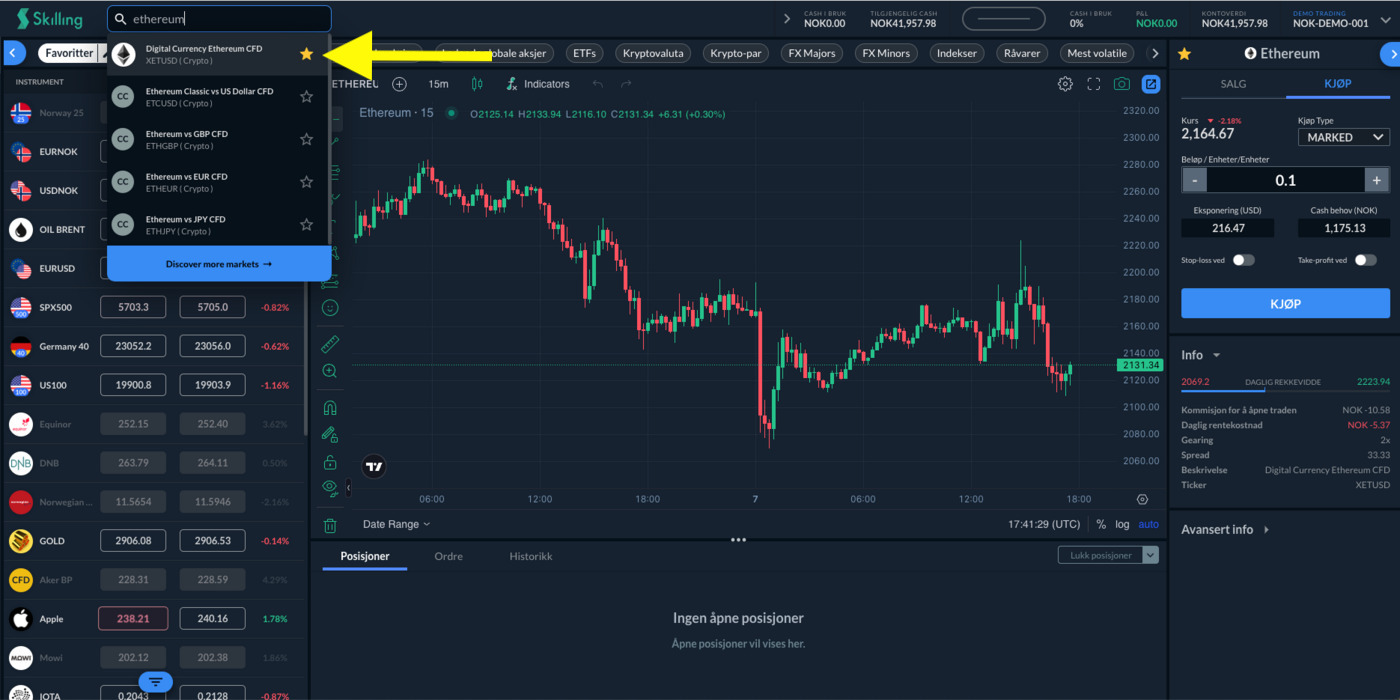Viewport: 1400px width, 700px height.
Task: Select the Kryptovaluta category chip
Action: [653, 53]
